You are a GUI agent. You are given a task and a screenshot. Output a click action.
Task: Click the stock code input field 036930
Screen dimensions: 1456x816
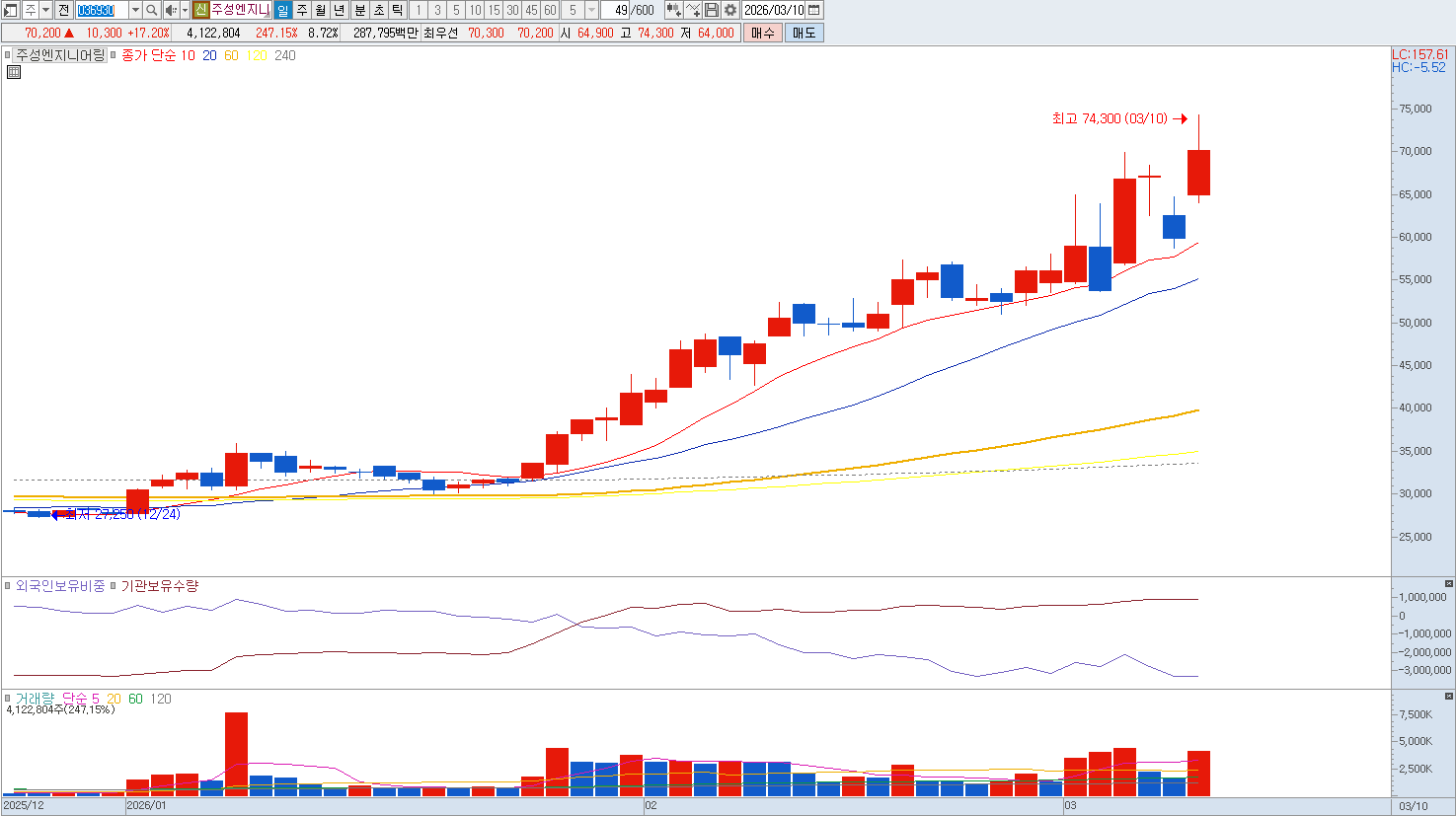coord(102,10)
